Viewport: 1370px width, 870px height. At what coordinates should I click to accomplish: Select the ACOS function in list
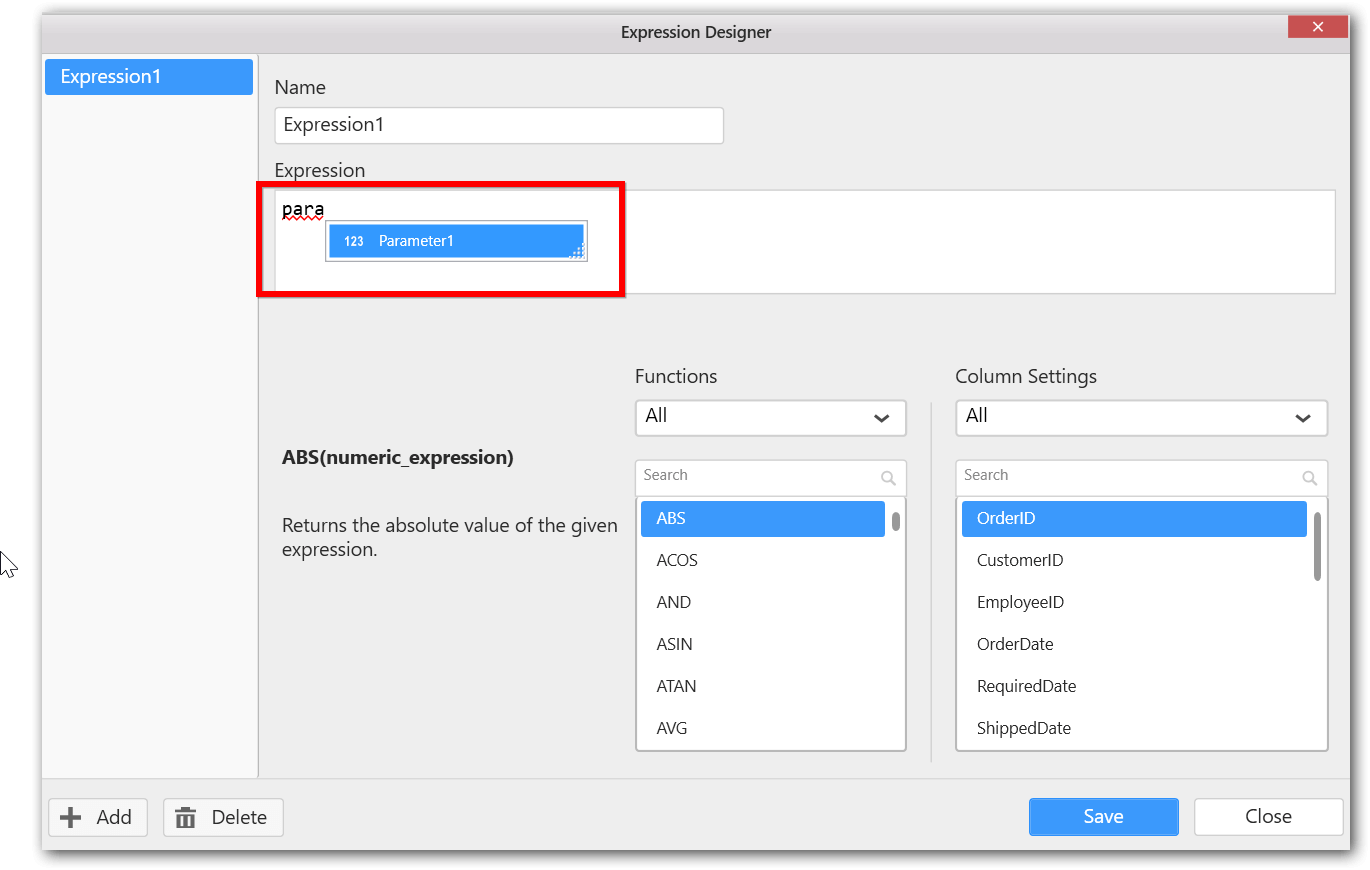pyautogui.click(x=677, y=561)
